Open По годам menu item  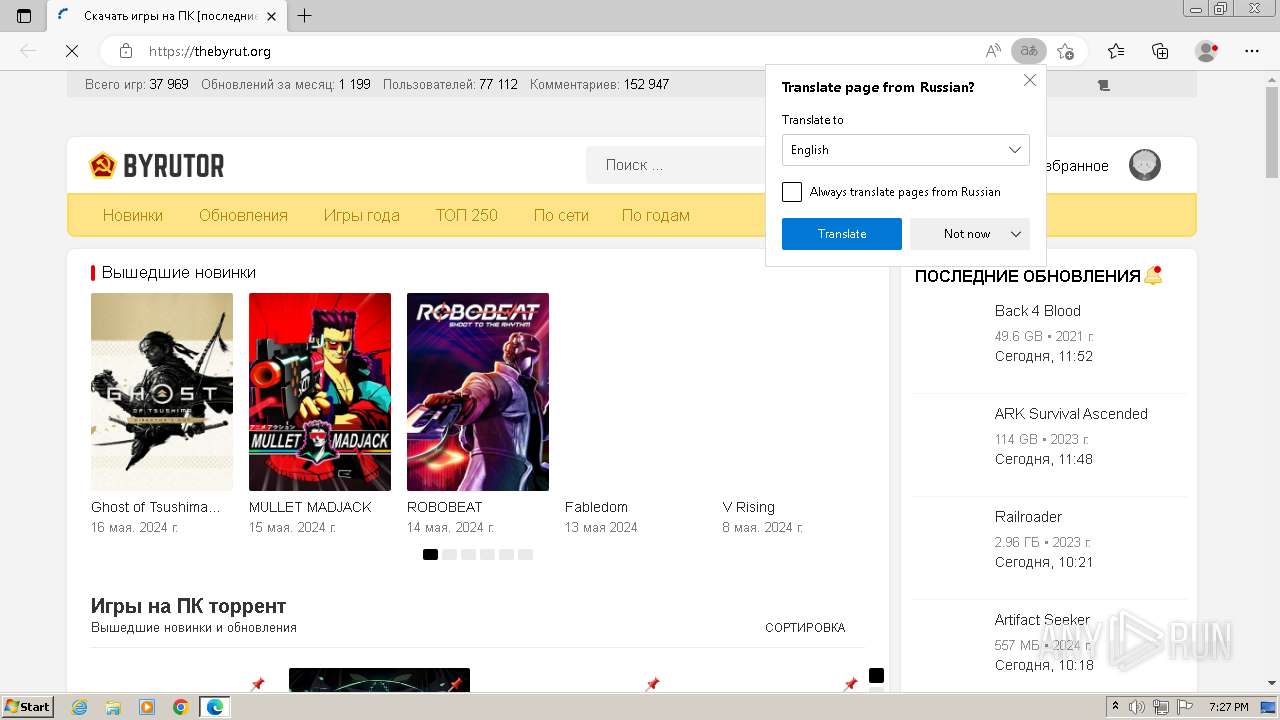pyautogui.click(x=656, y=215)
